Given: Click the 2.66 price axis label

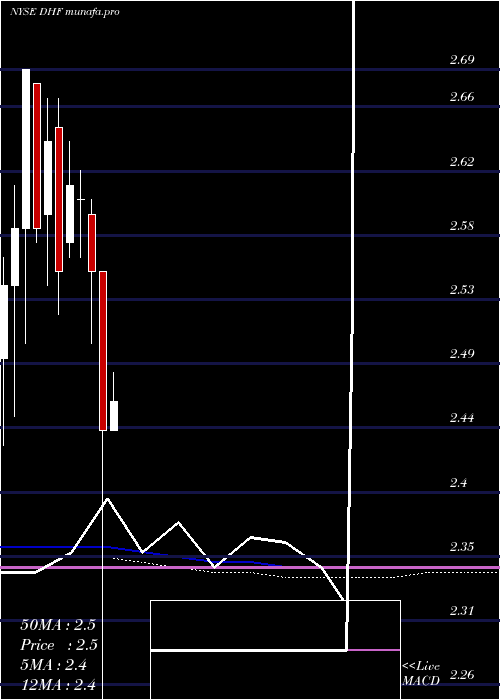Looking at the screenshot, I should (462, 97).
